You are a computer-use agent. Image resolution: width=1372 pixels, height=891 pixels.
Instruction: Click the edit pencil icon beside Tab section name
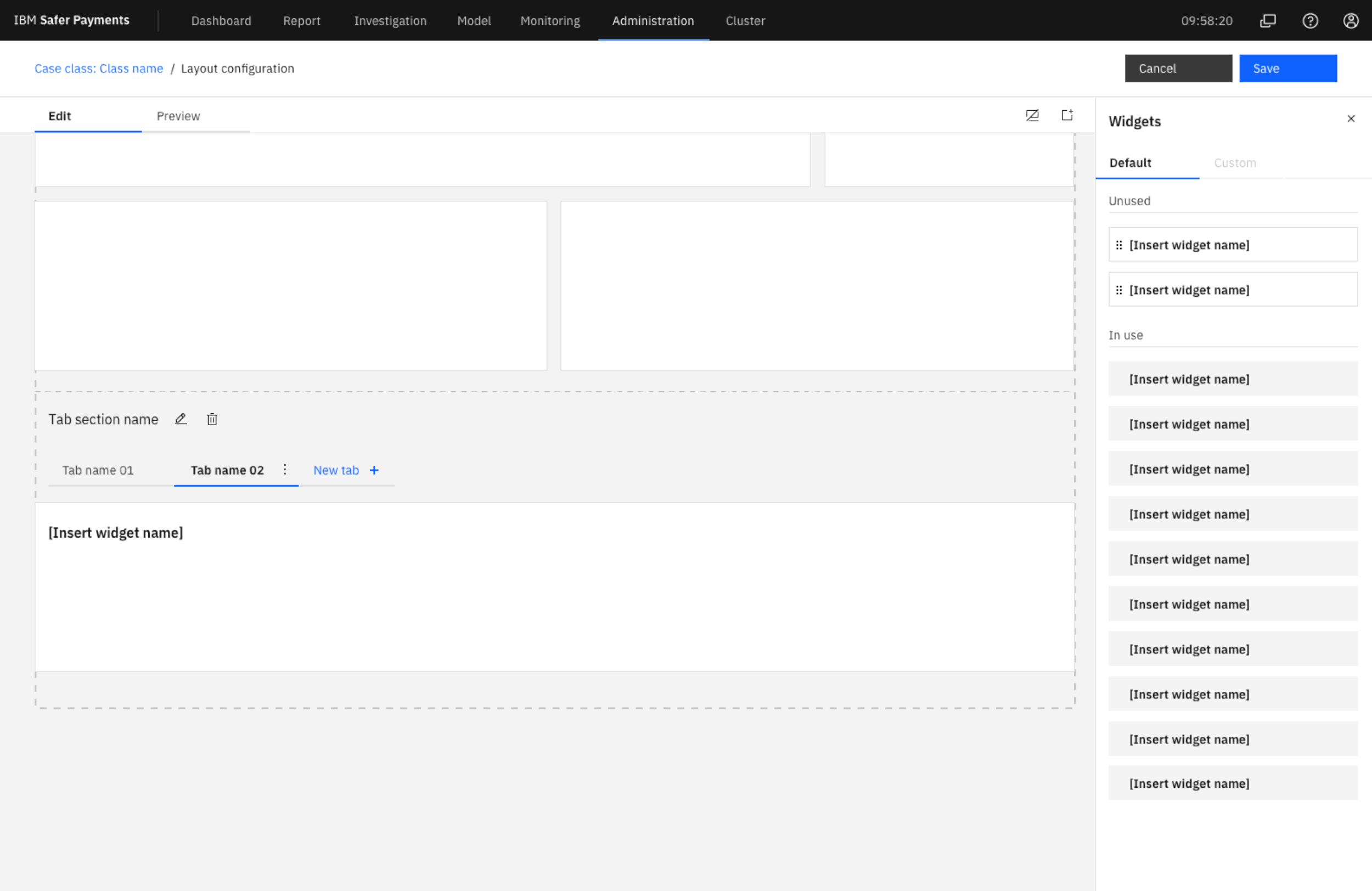coord(181,419)
